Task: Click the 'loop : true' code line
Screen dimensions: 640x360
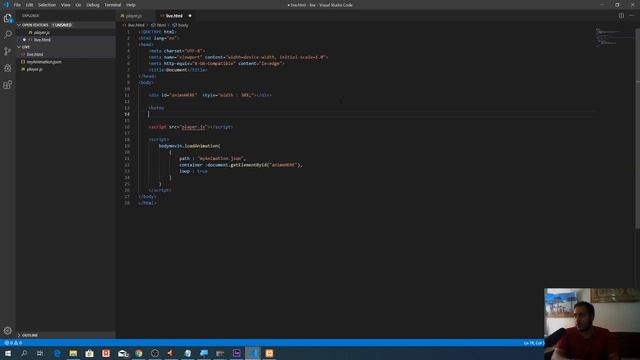Action: (193, 171)
